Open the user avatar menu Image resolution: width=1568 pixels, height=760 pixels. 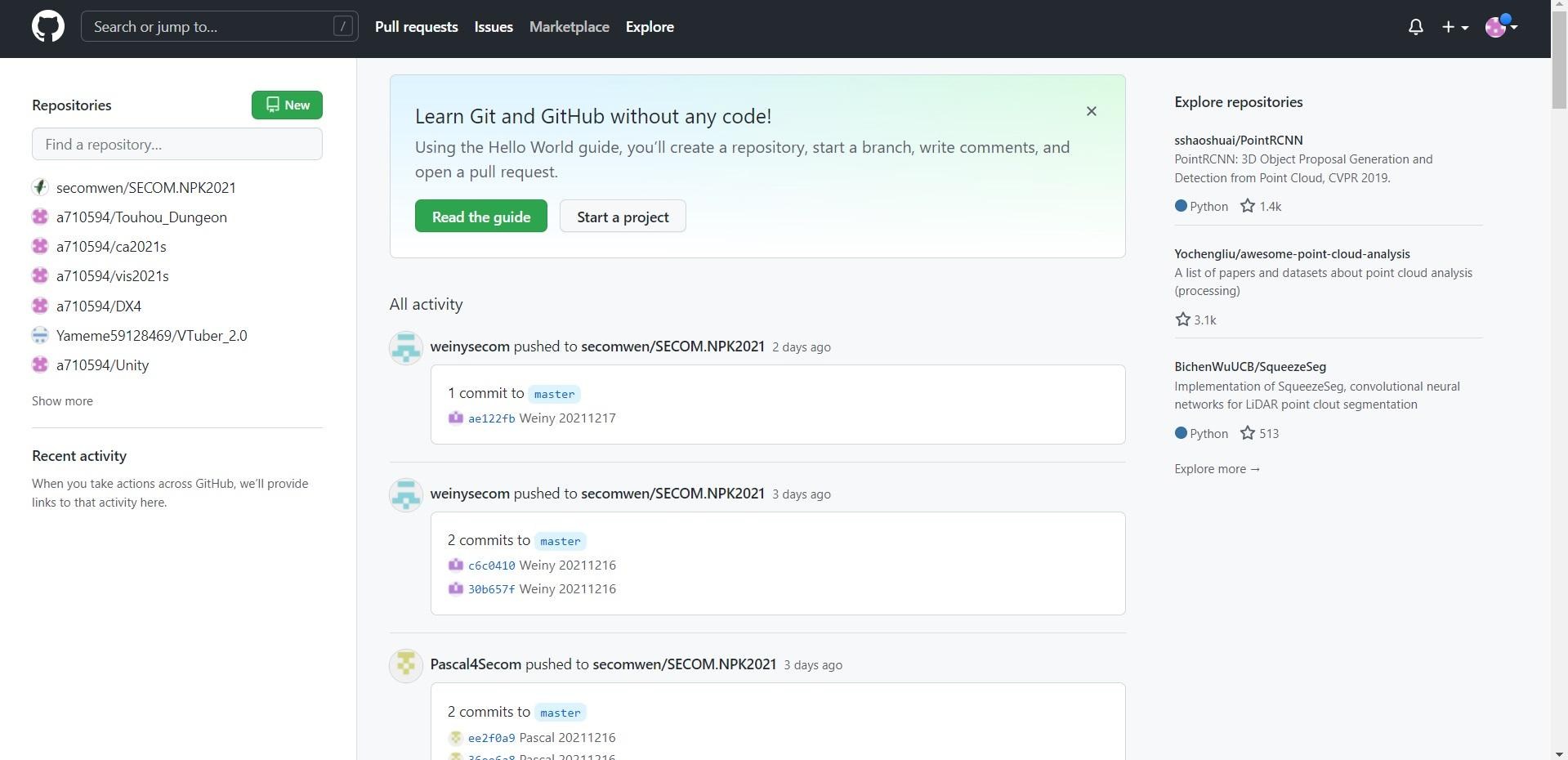pyautogui.click(x=1501, y=27)
